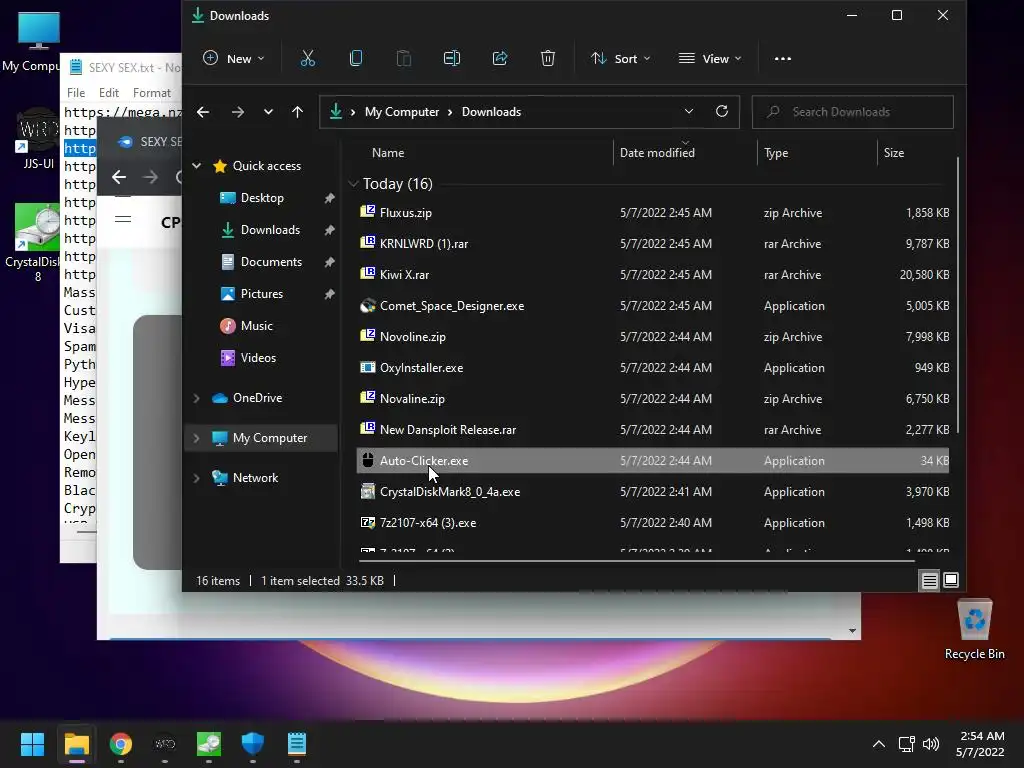Viewport: 1024px width, 768px height.
Task: Click the file list vertical scrollbar
Action: [958, 294]
